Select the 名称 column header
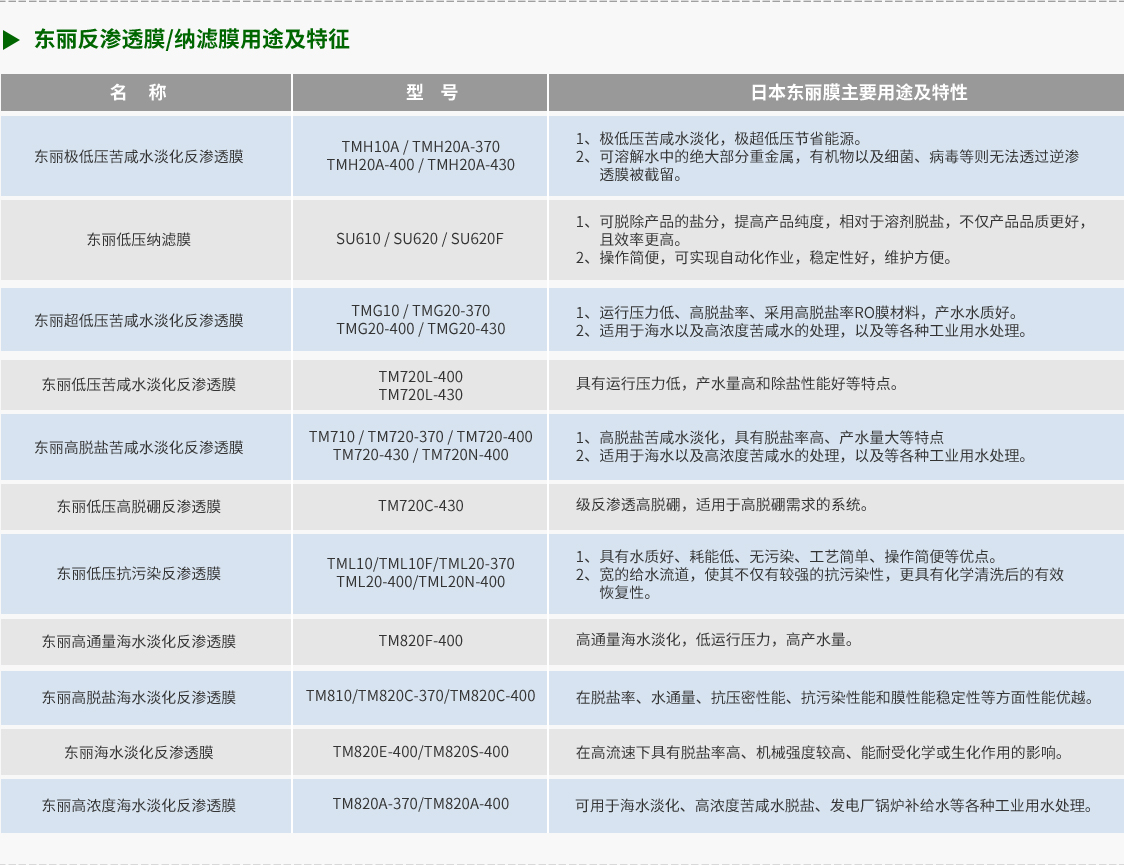 point(139,93)
